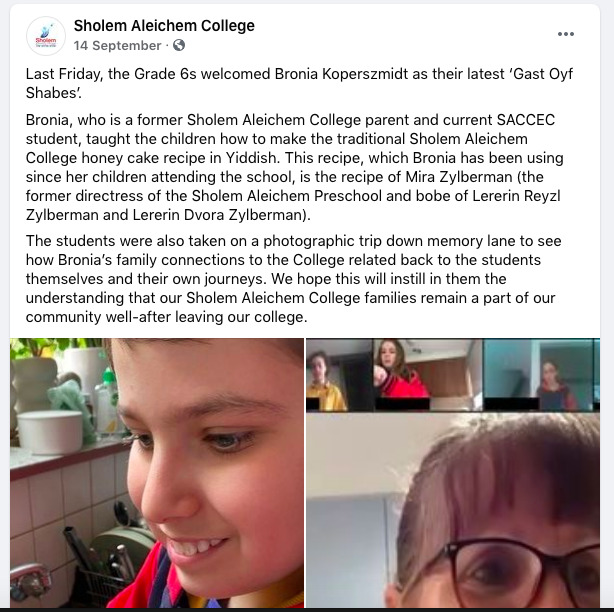Click the name Mira Zylberman in the post
This screenshot has height=612, width=614.
pyautogui.click(x=459, y=177)
